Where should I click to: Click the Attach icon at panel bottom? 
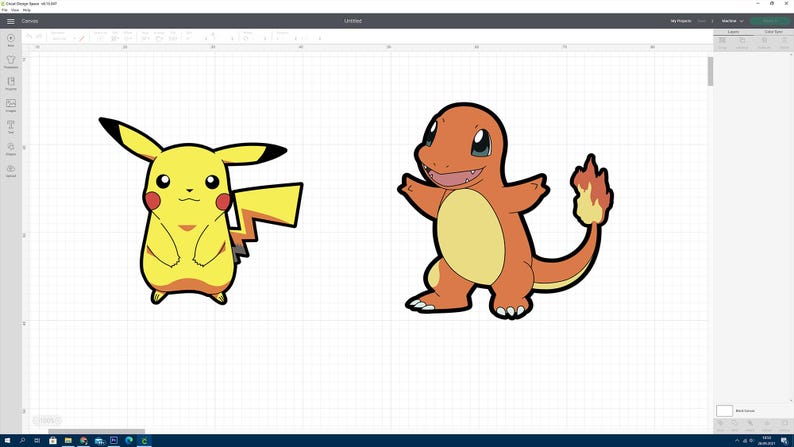(750, 425)
